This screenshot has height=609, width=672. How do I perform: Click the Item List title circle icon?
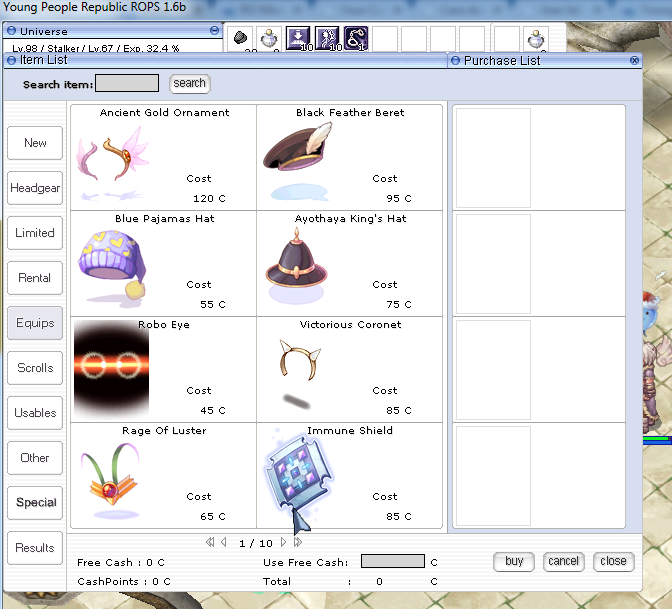coord(12,60)
